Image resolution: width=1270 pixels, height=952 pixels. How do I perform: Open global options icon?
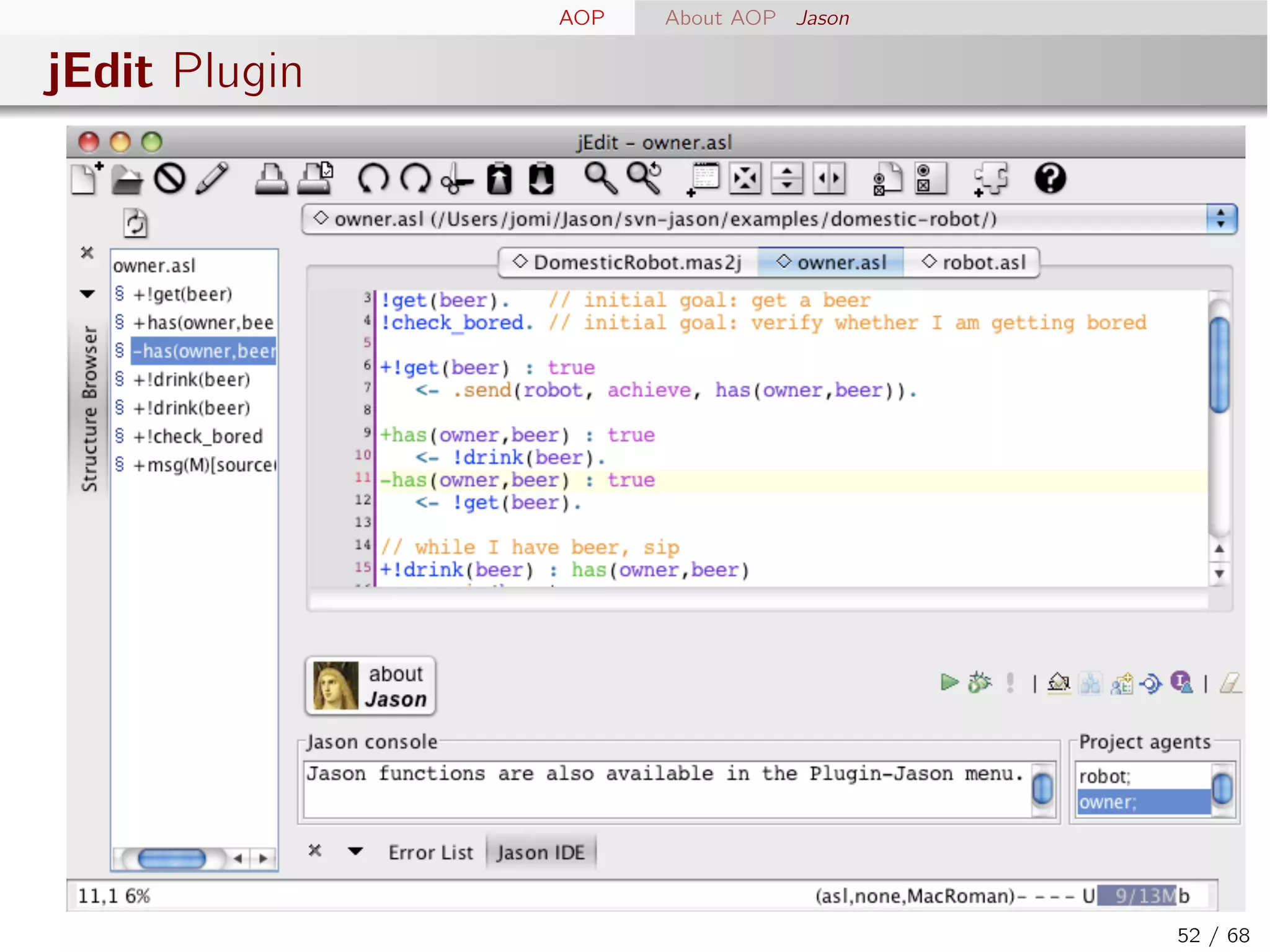[x=931, y=179]
